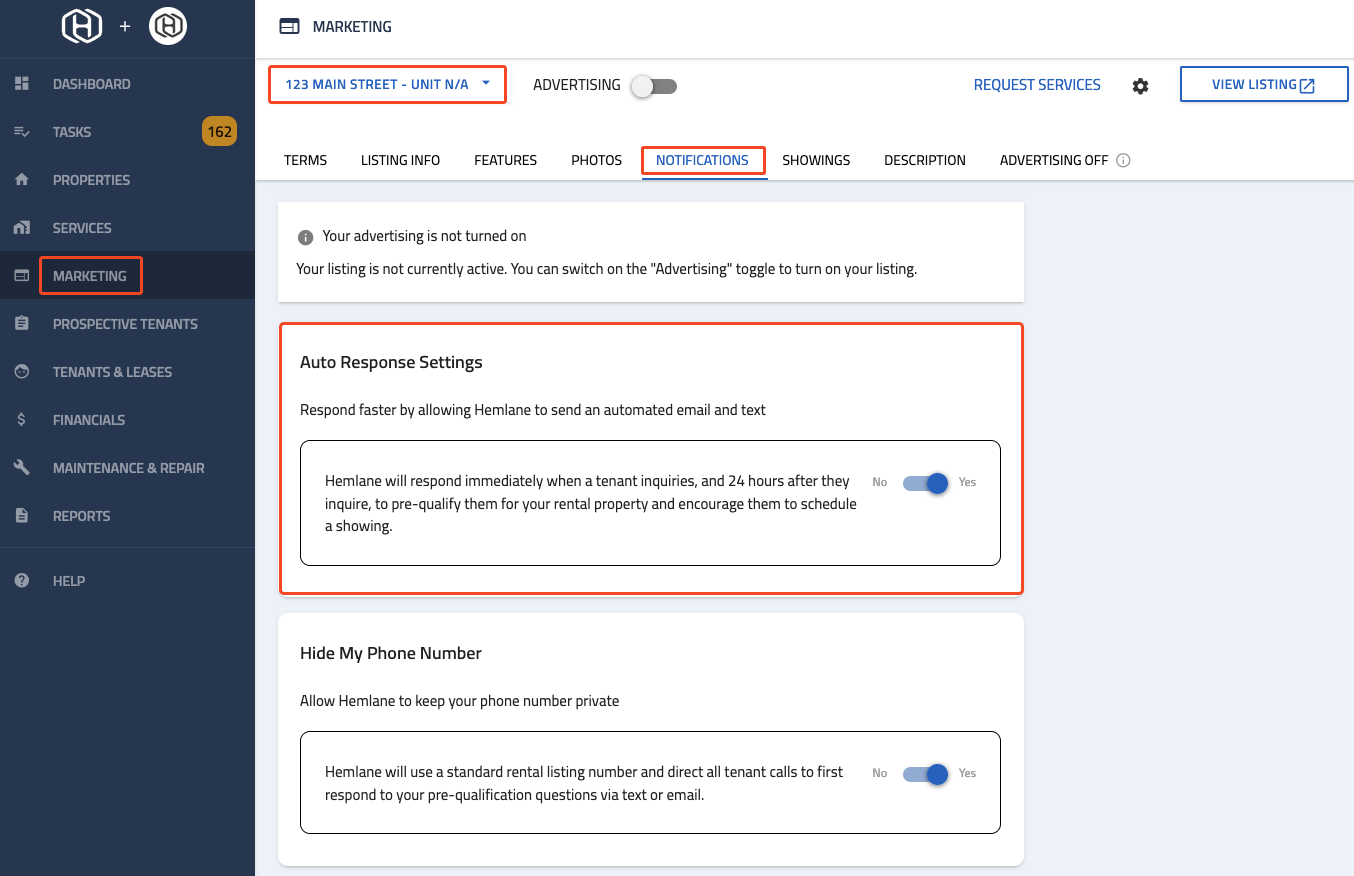Toggle the Hide My Phone Number switch

[x=926, y=774]
